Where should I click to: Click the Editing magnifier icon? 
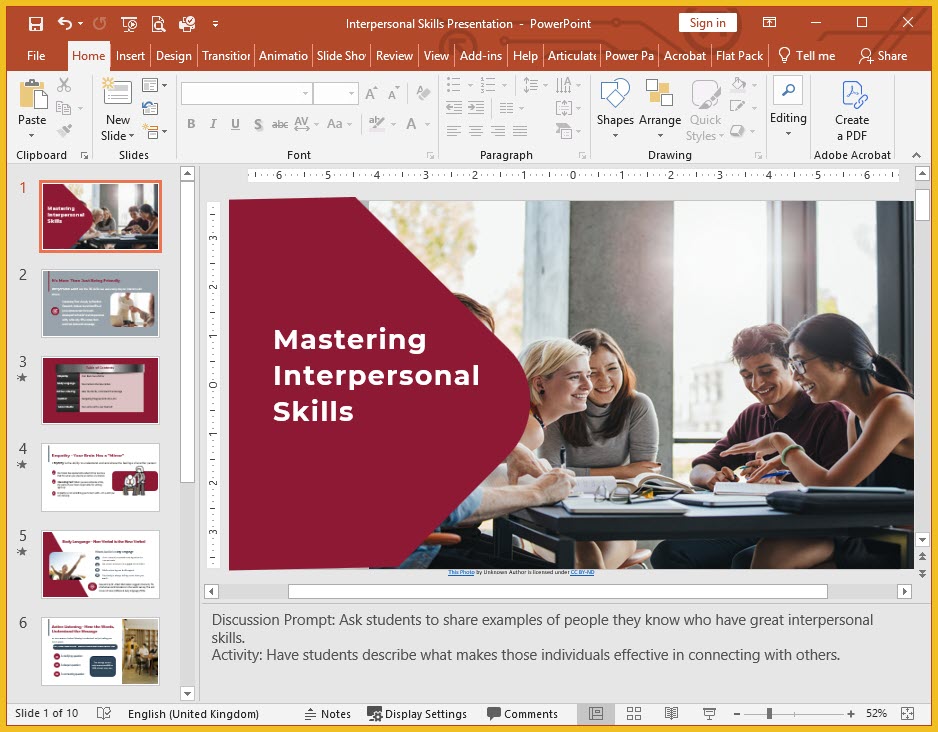pos(788,91)
